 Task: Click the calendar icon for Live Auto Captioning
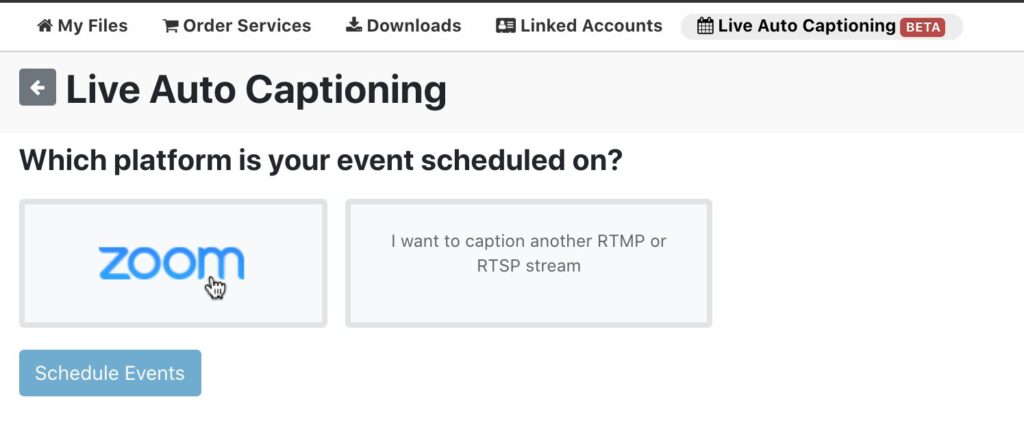point(705,27)
